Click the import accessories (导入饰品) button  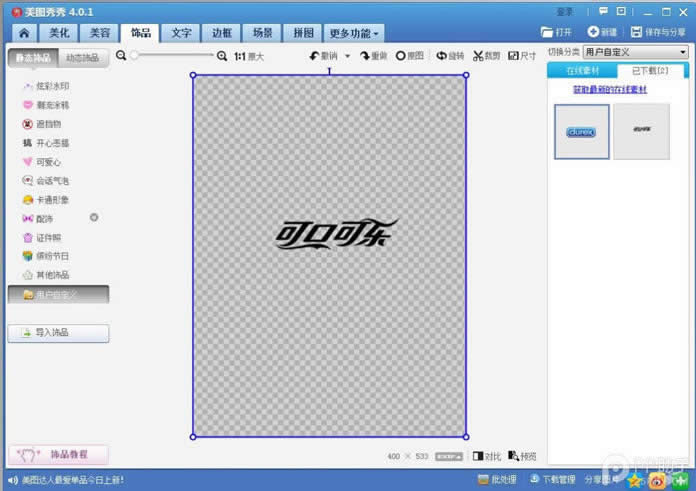point(58,333)
